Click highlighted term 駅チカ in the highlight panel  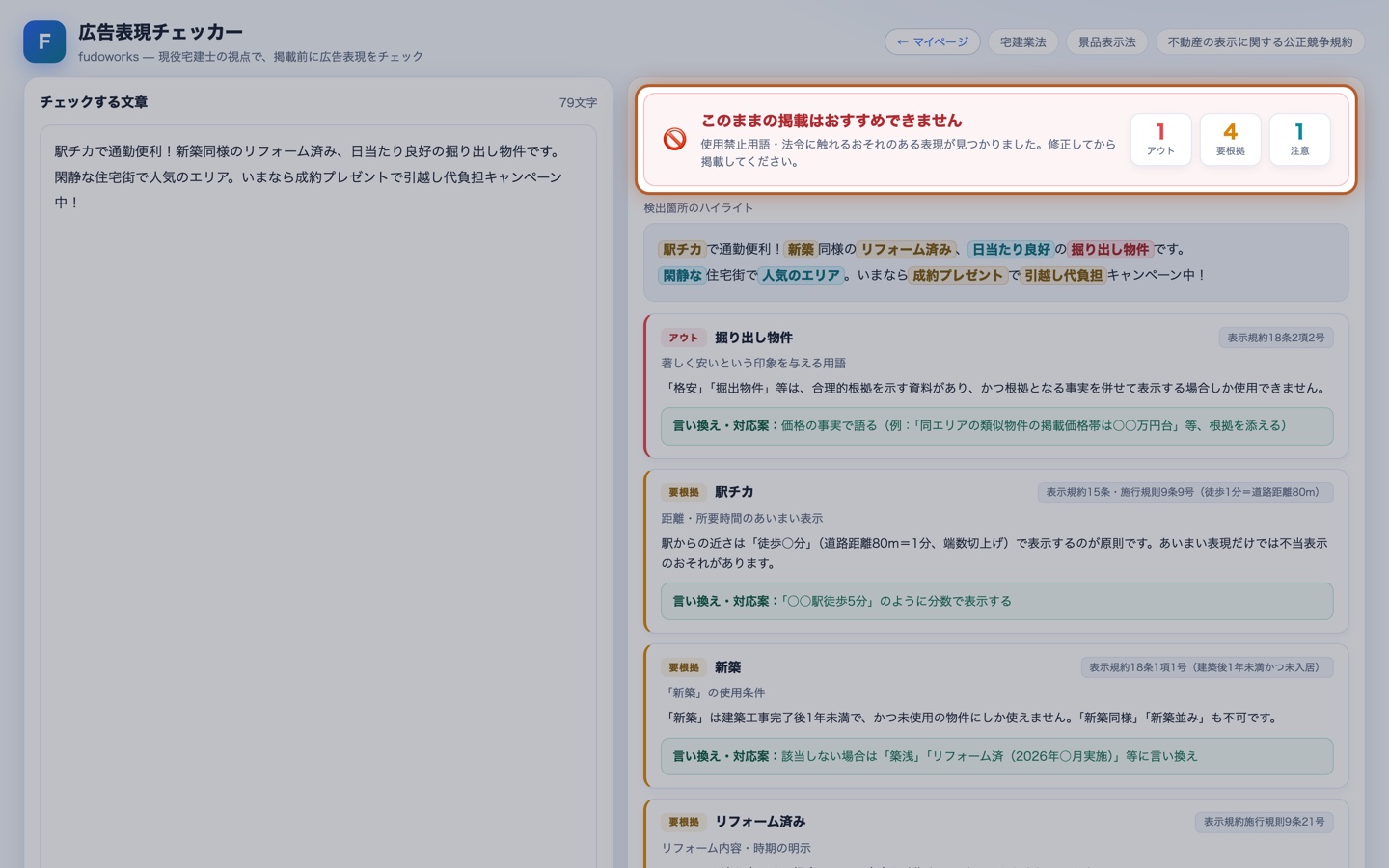coord(682,249)
